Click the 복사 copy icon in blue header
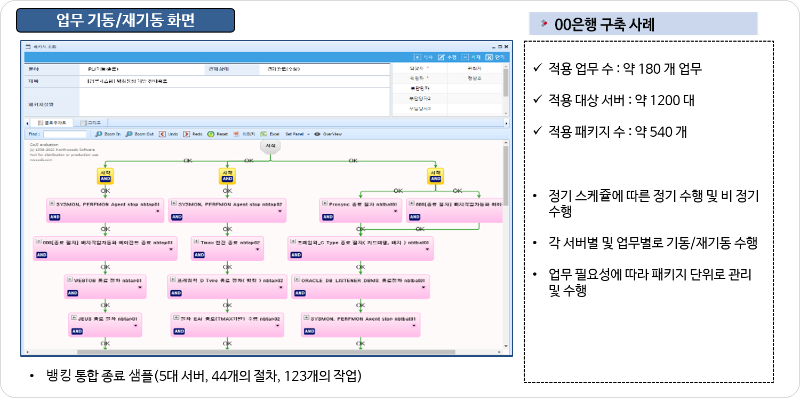 tap(417, 57)
